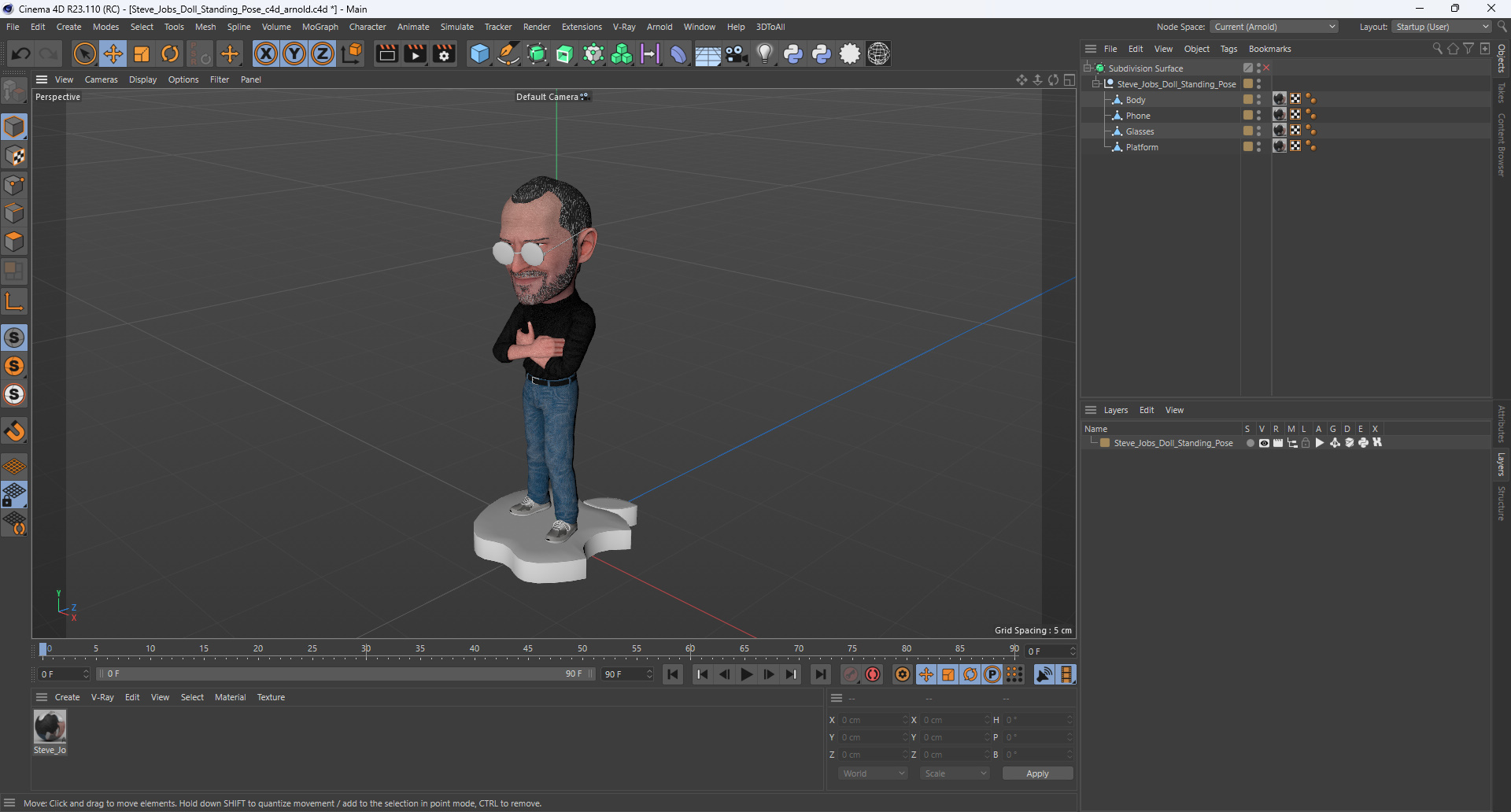
Task: Select the Move tool in top toolbar
Action: pos(113,54)
